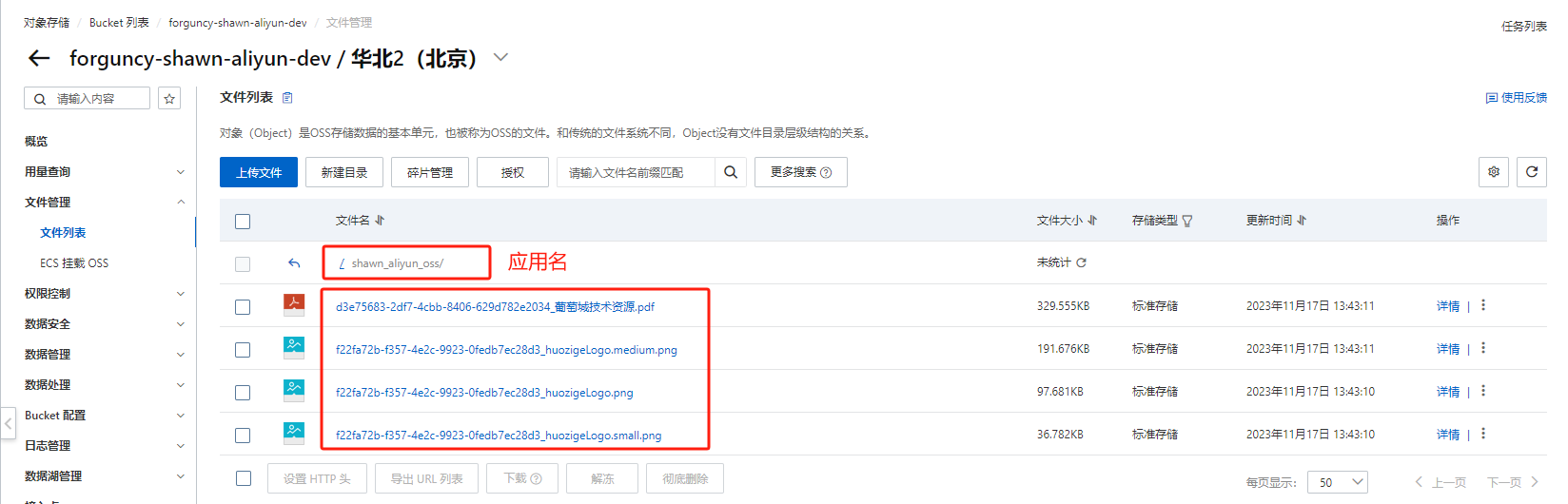Click image icon of huozigeLogo.medium.png

click(294, 348)
